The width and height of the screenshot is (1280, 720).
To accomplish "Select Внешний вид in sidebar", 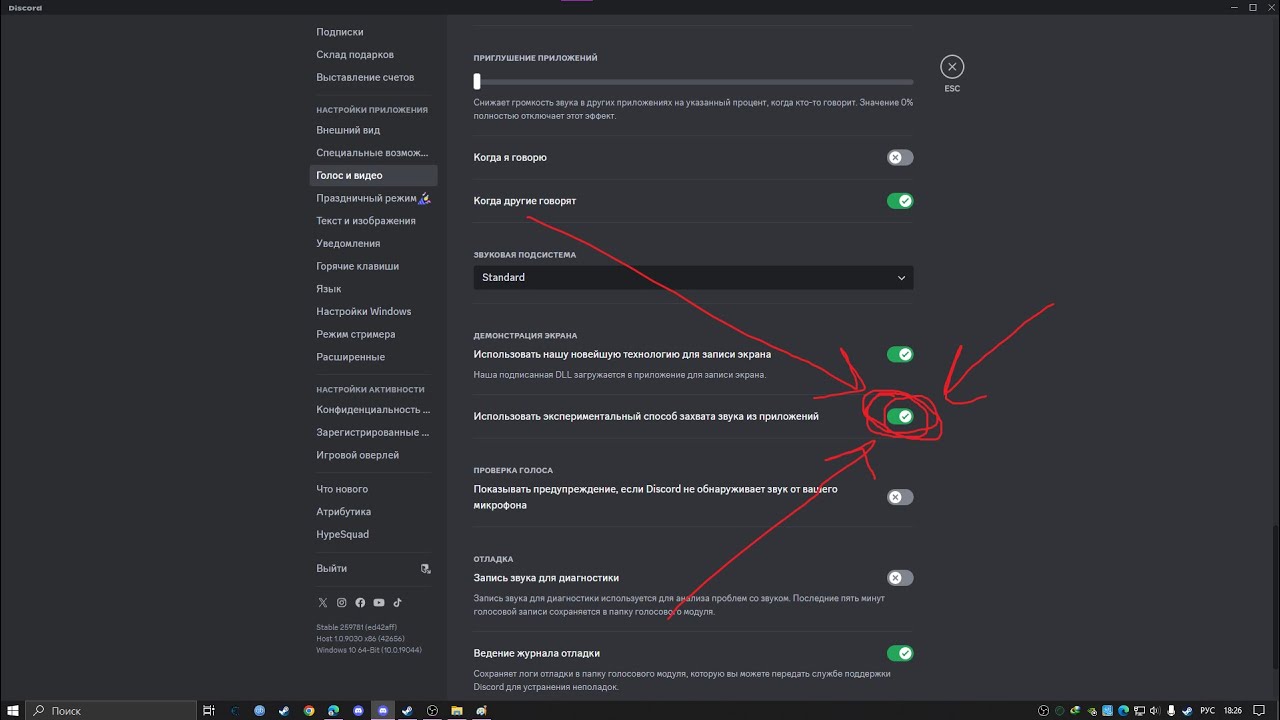I will (372, 130).
